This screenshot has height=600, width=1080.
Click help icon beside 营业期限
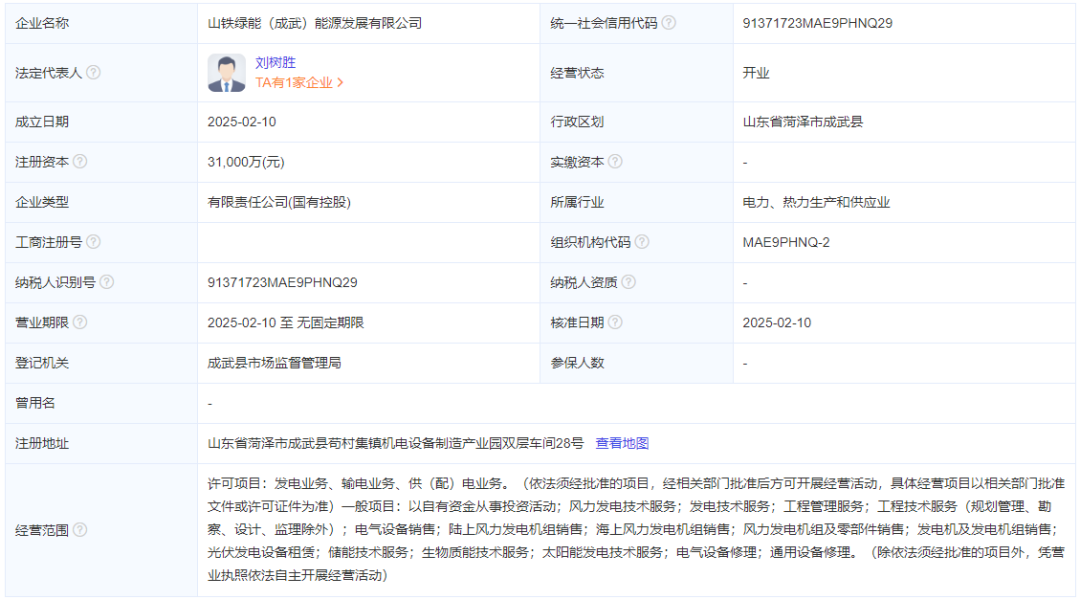[80, 322]
